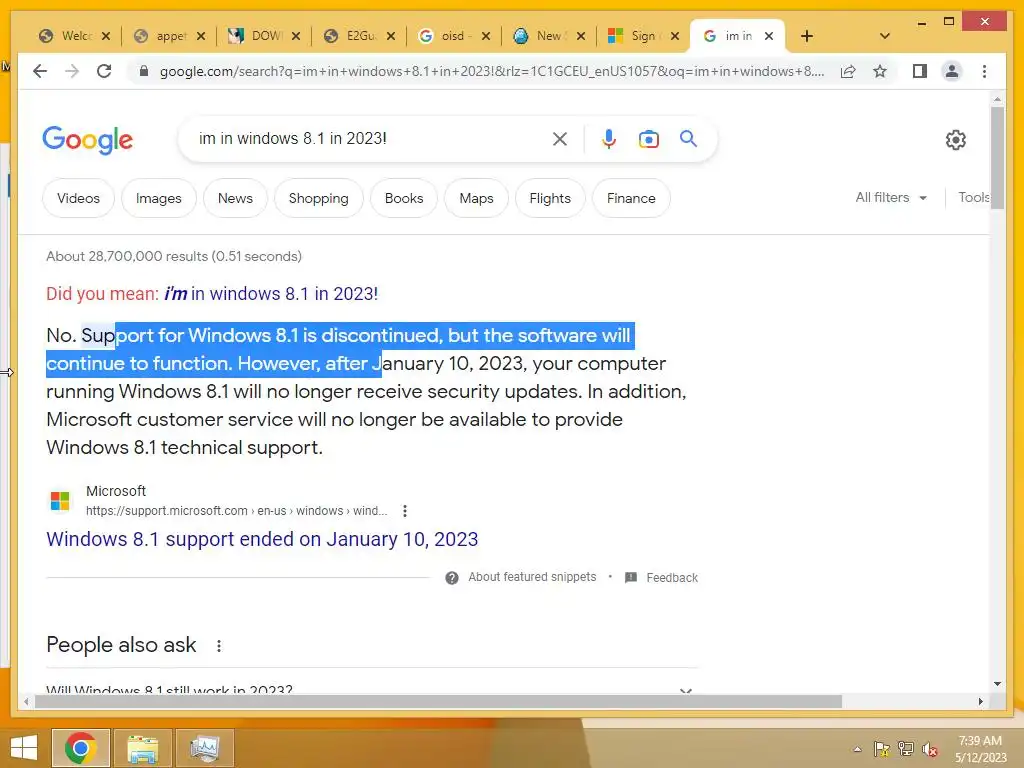This screenshot has height=768, width=1024.
Task: Click the About featured snippets question icon
Action: 451,578
